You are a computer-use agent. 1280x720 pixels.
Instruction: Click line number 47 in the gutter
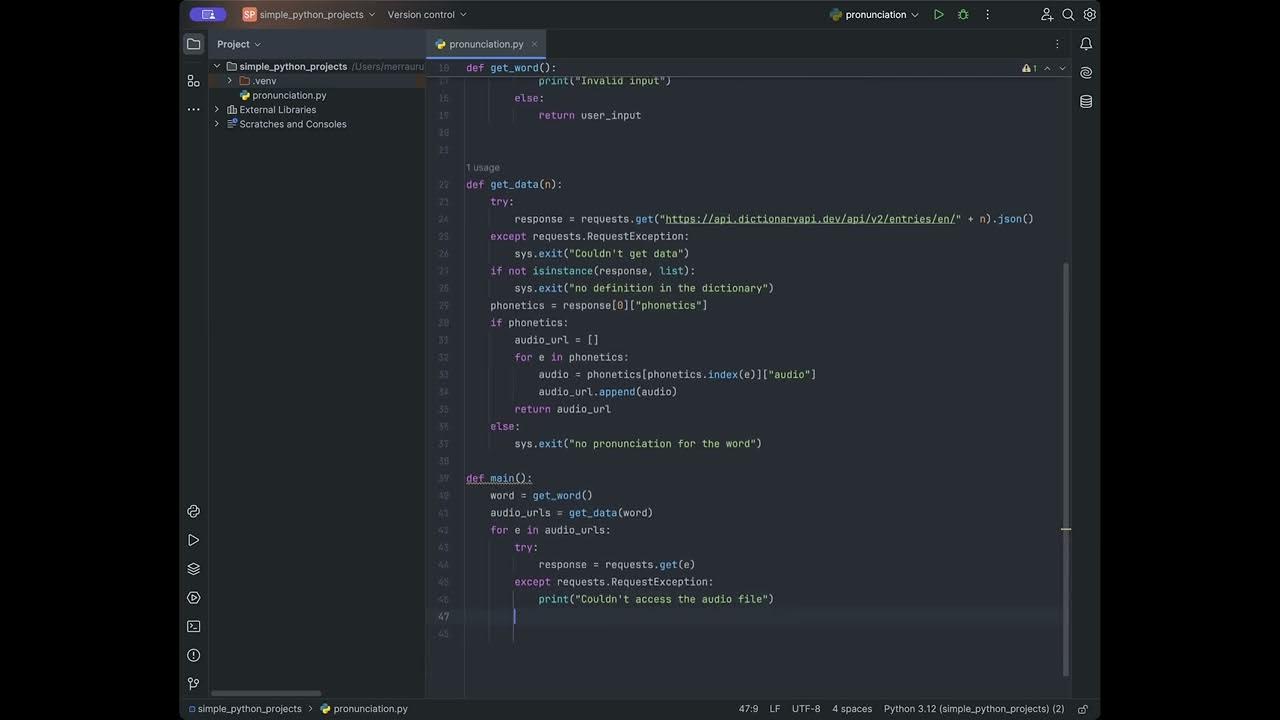443,616
